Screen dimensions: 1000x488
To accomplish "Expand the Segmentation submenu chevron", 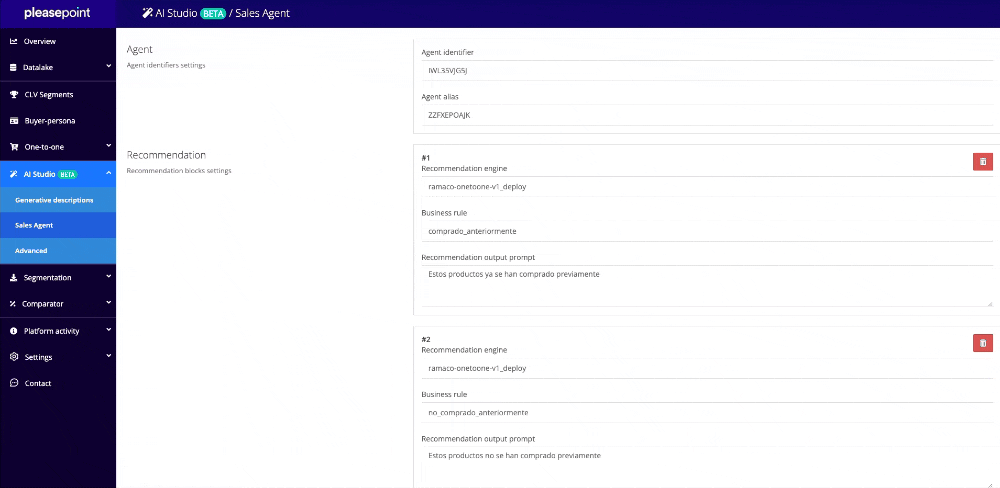I will click(108, 277).
